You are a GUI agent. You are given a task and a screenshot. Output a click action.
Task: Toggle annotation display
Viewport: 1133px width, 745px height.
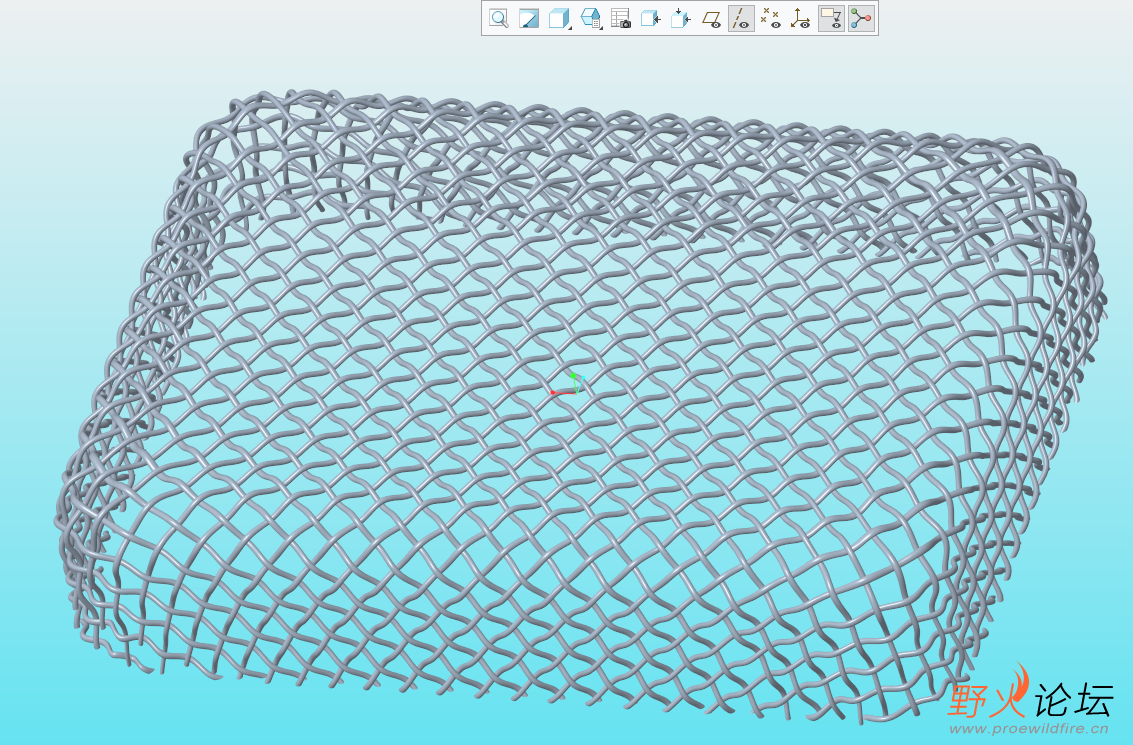click(832, 18)
